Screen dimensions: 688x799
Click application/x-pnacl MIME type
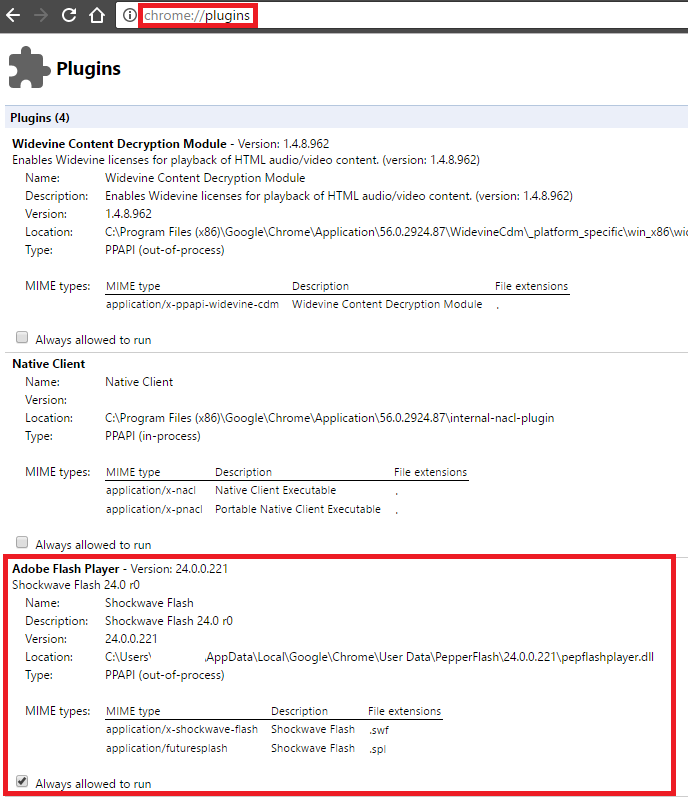154,509
